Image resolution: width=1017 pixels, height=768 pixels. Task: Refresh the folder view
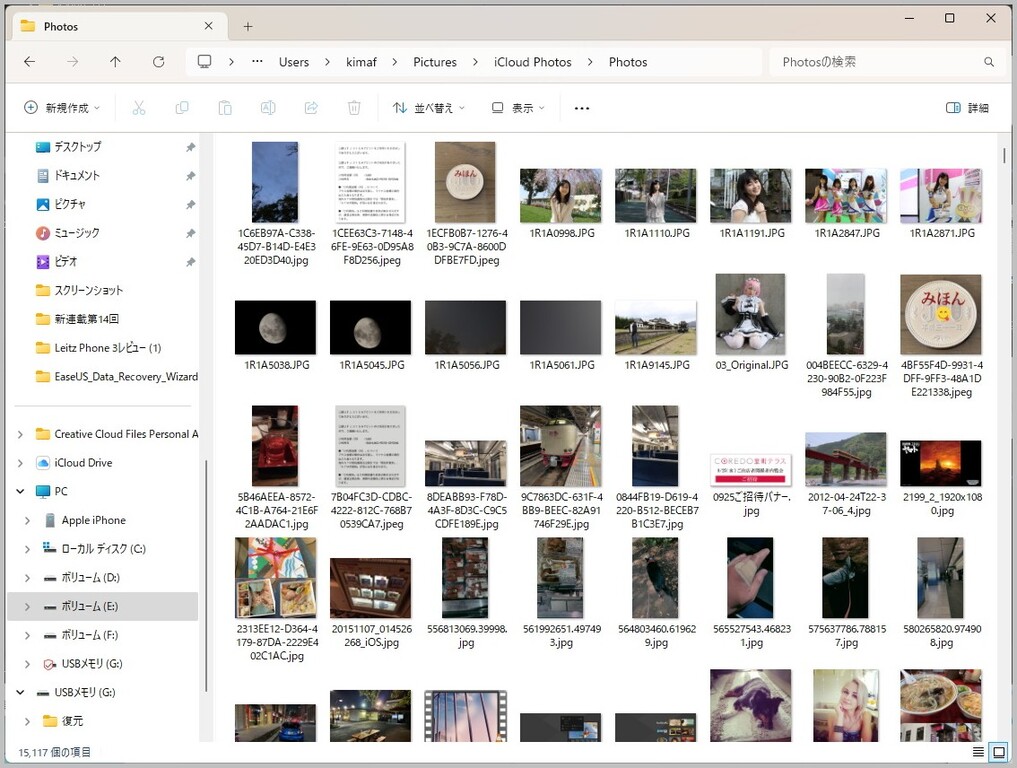[158, 62]
